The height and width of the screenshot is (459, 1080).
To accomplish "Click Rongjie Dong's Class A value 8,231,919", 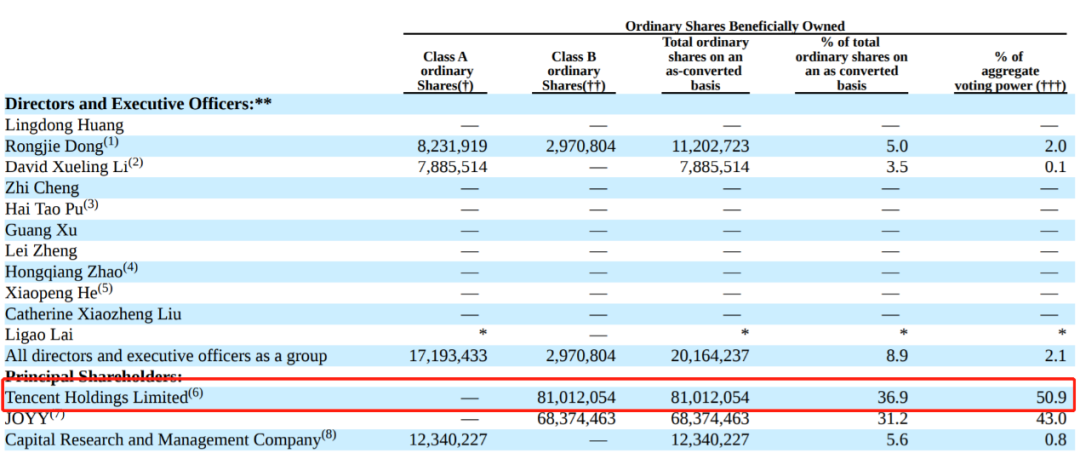I will point(453,146).
